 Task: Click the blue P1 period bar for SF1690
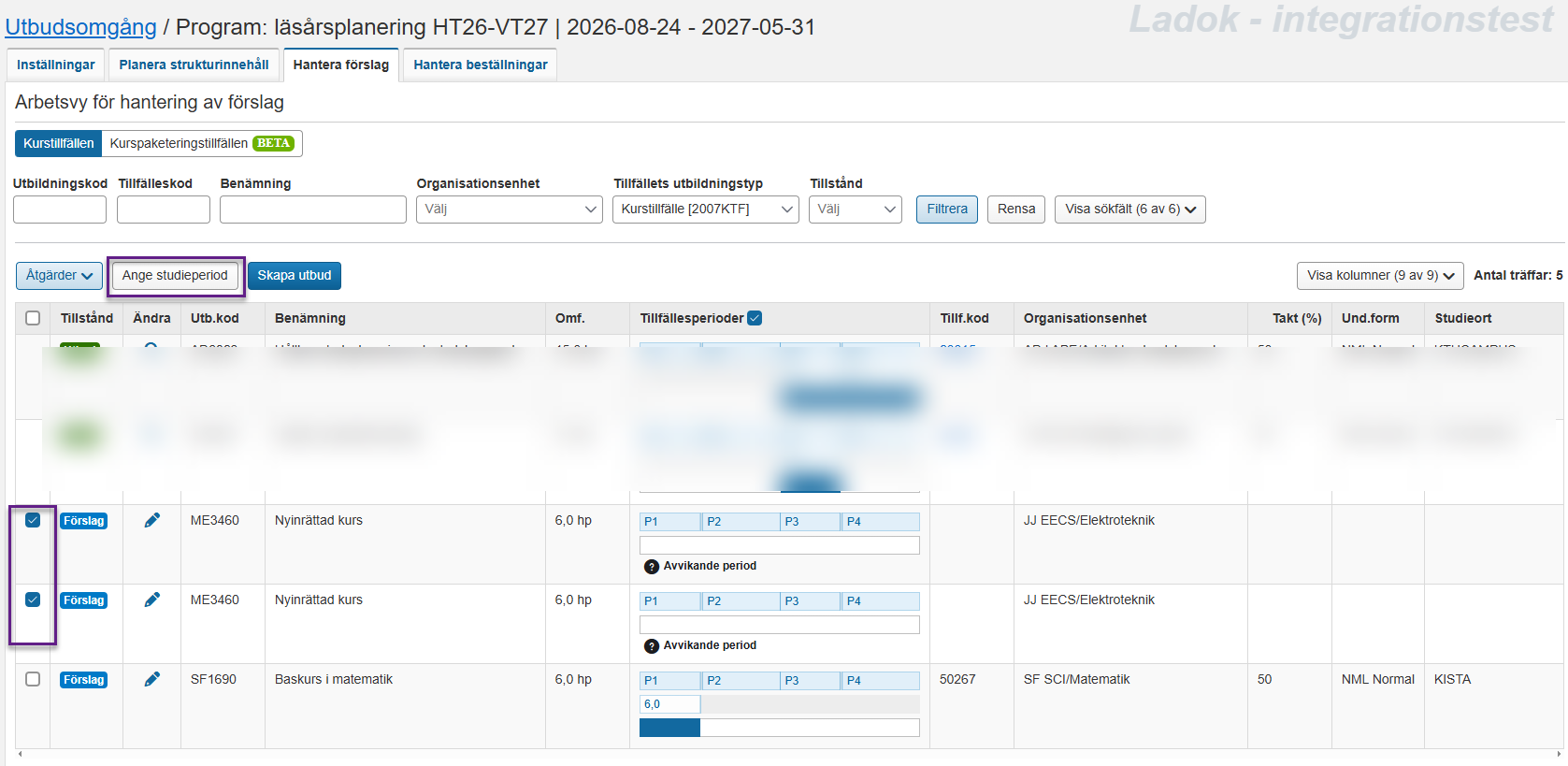pyautogui.click(x=669, y=728)
